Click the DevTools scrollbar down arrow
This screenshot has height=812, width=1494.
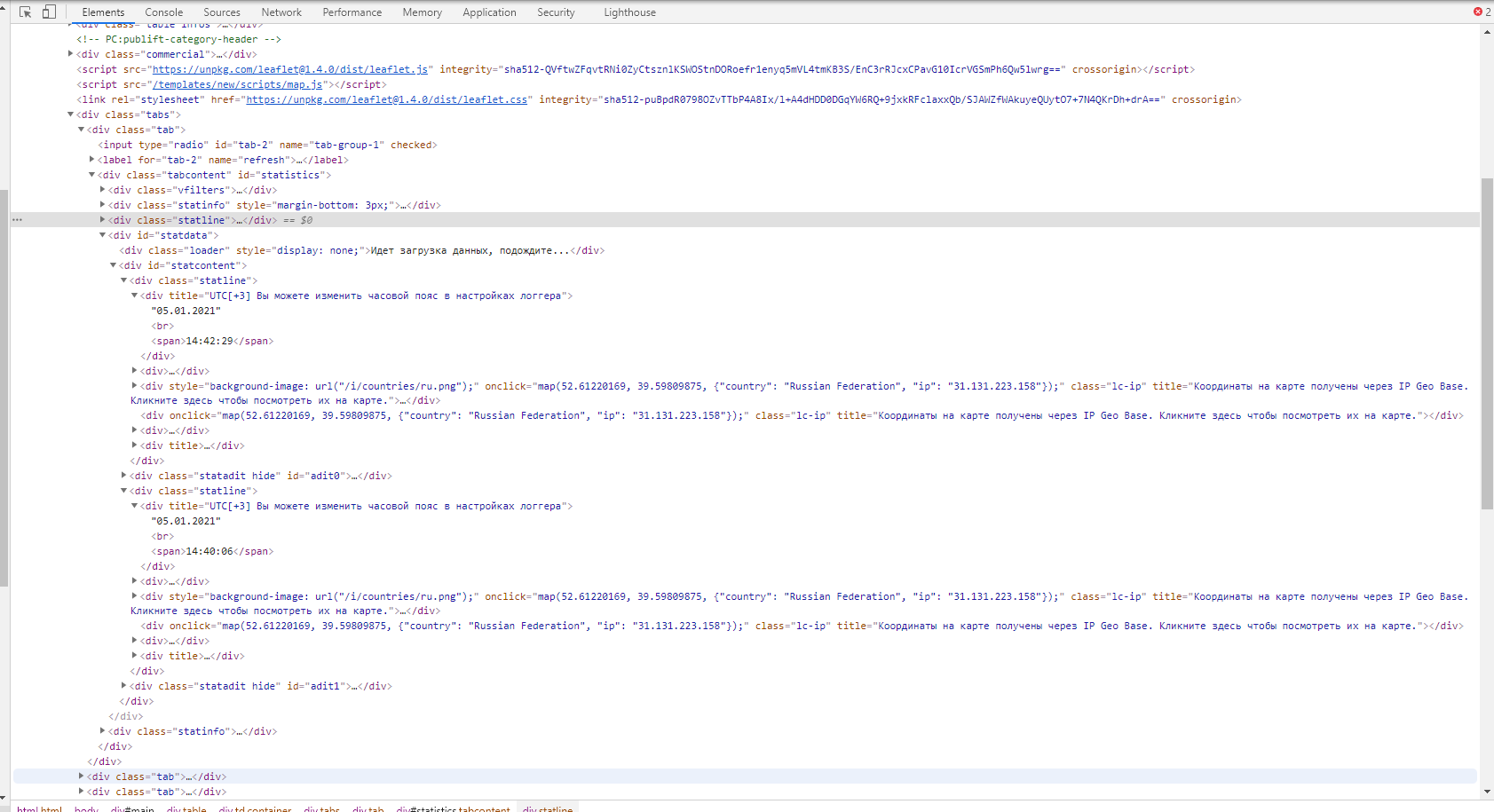[x=1487, y=792]
